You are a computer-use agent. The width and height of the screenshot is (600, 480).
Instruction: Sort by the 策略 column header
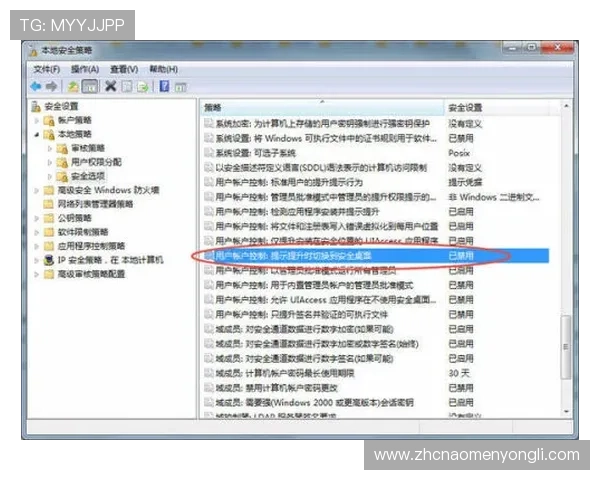[322, 108]
